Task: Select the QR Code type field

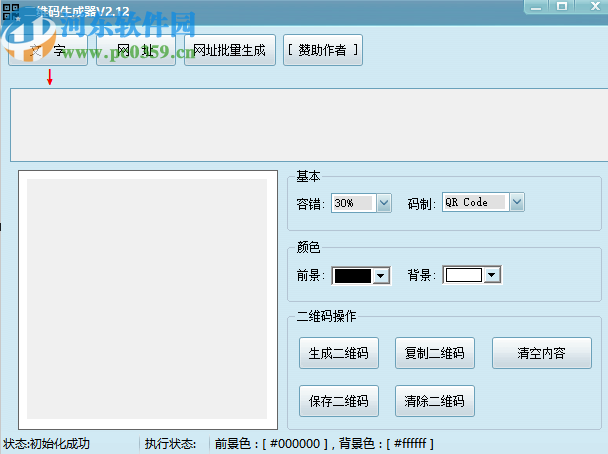Action: [476, 202]
